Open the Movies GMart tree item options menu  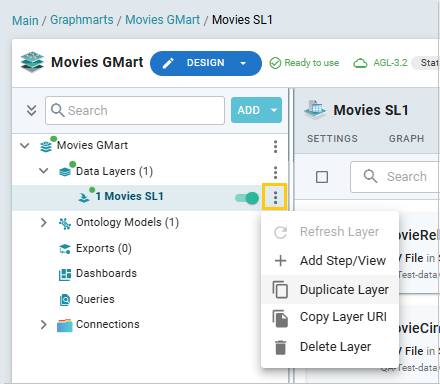point(275,146)
